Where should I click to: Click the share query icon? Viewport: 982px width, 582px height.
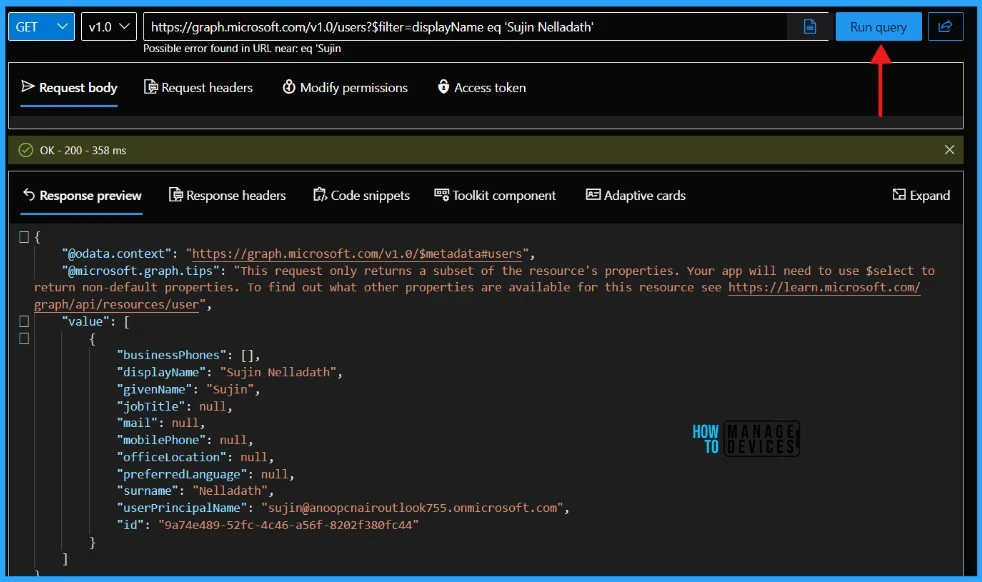coord(945,27)
